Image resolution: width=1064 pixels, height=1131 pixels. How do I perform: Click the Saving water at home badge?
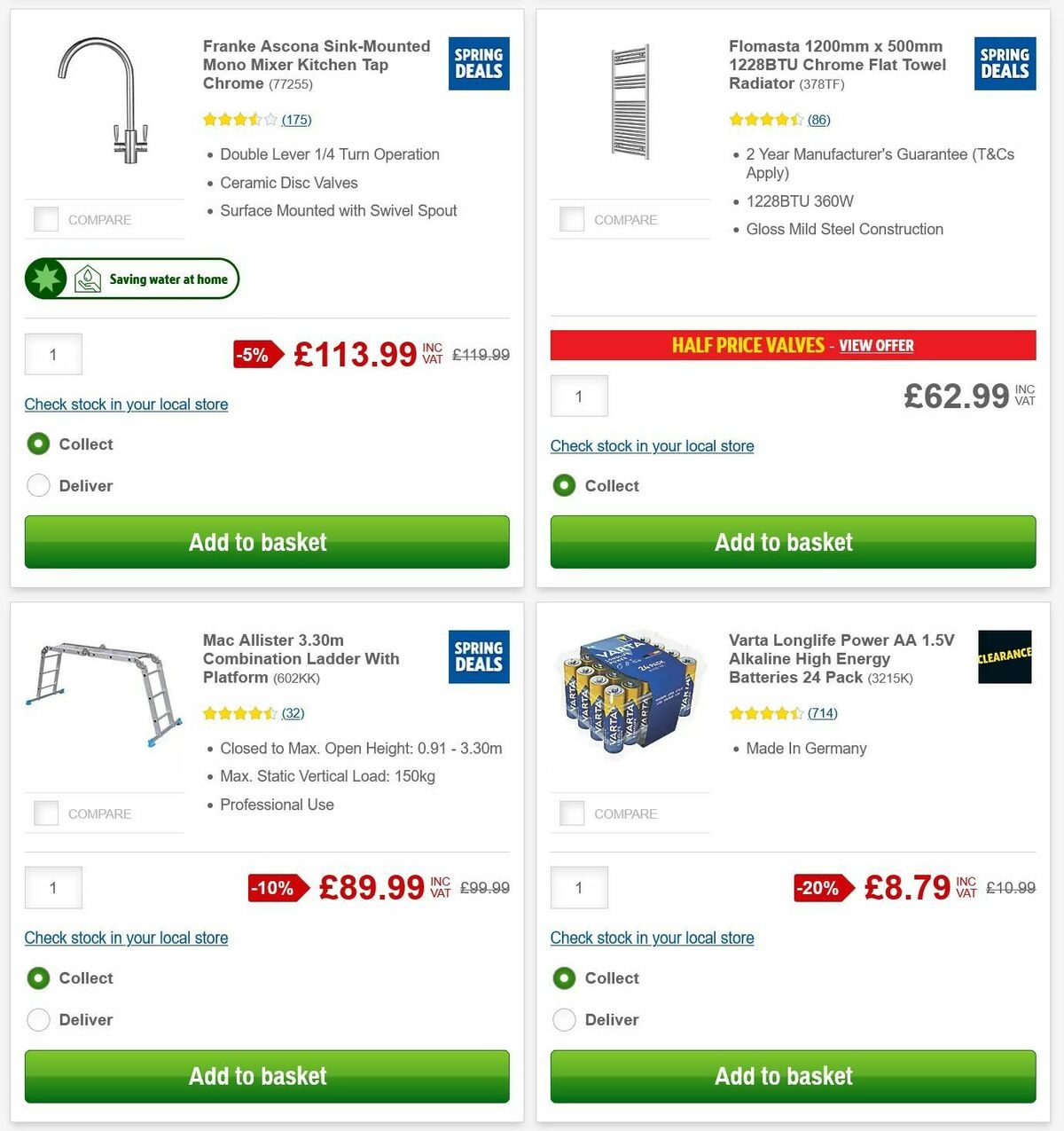(130, 278)
